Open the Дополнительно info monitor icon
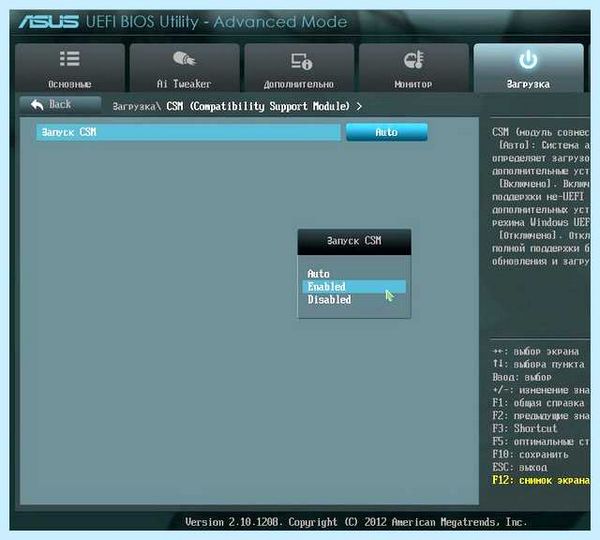 (x=301, y=61)
